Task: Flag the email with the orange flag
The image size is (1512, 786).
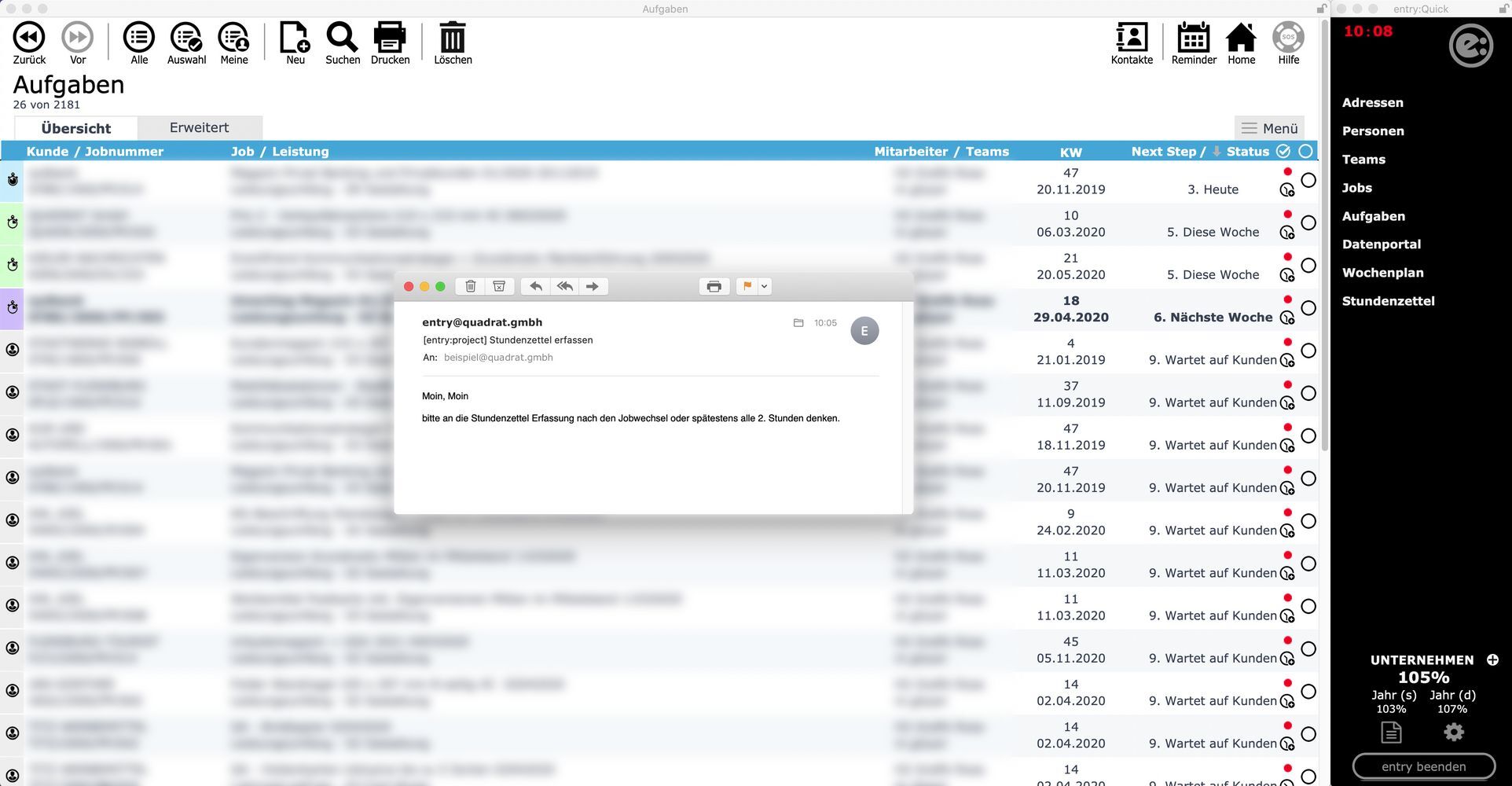Action: (x=747, y=286)
